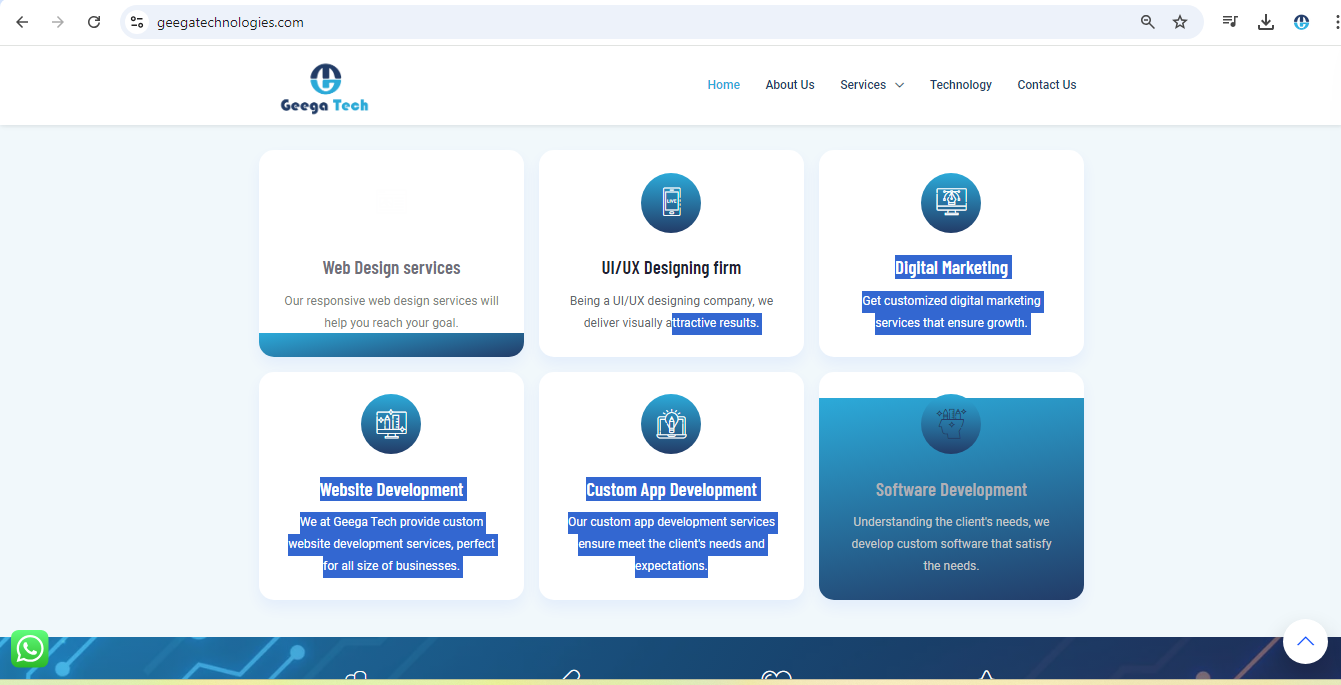Image resolution: width=1341 pixels, height=685 pixels.
Task: Click the Geega Tech logo
Action: pyautogui.click(x=325, y=88)
